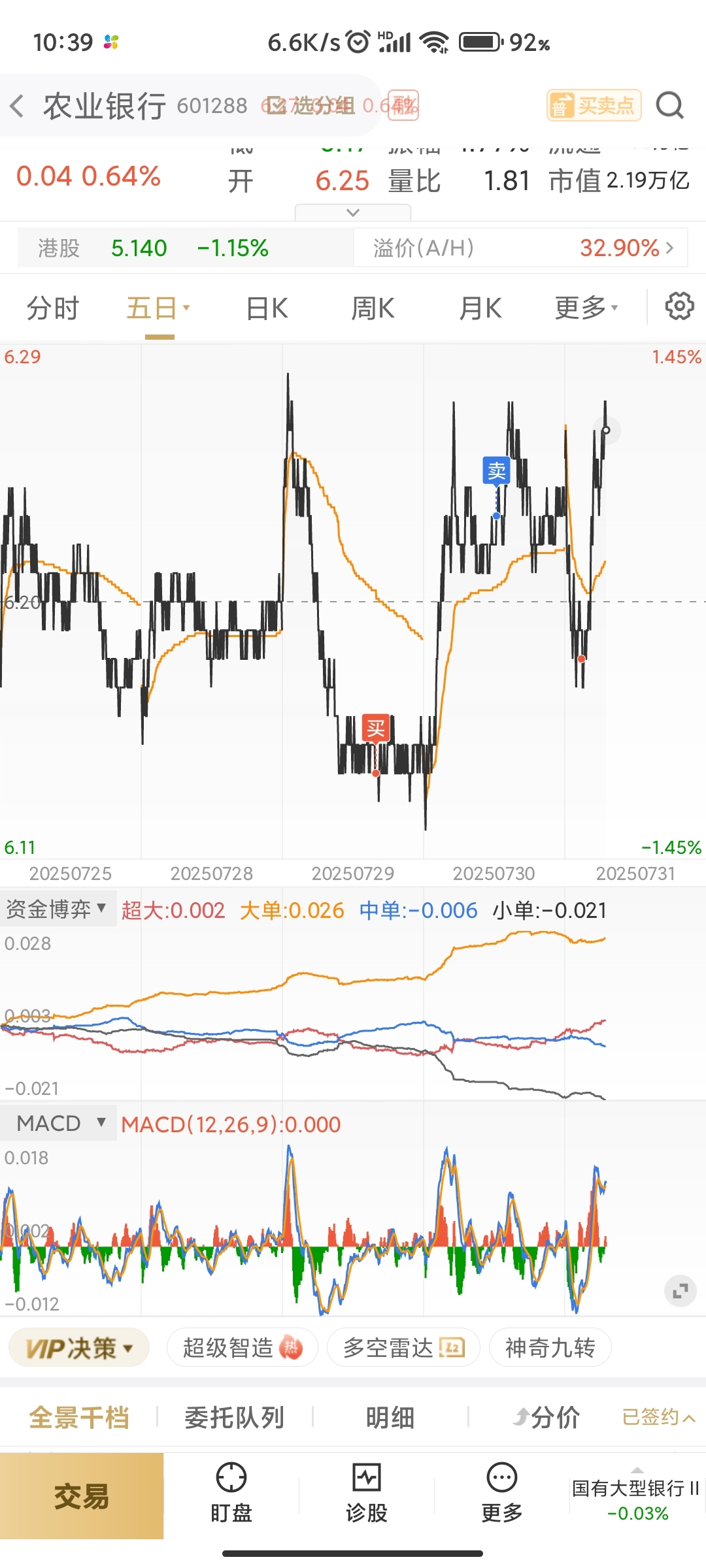Expand the quote details chevron

coord(353,212)
